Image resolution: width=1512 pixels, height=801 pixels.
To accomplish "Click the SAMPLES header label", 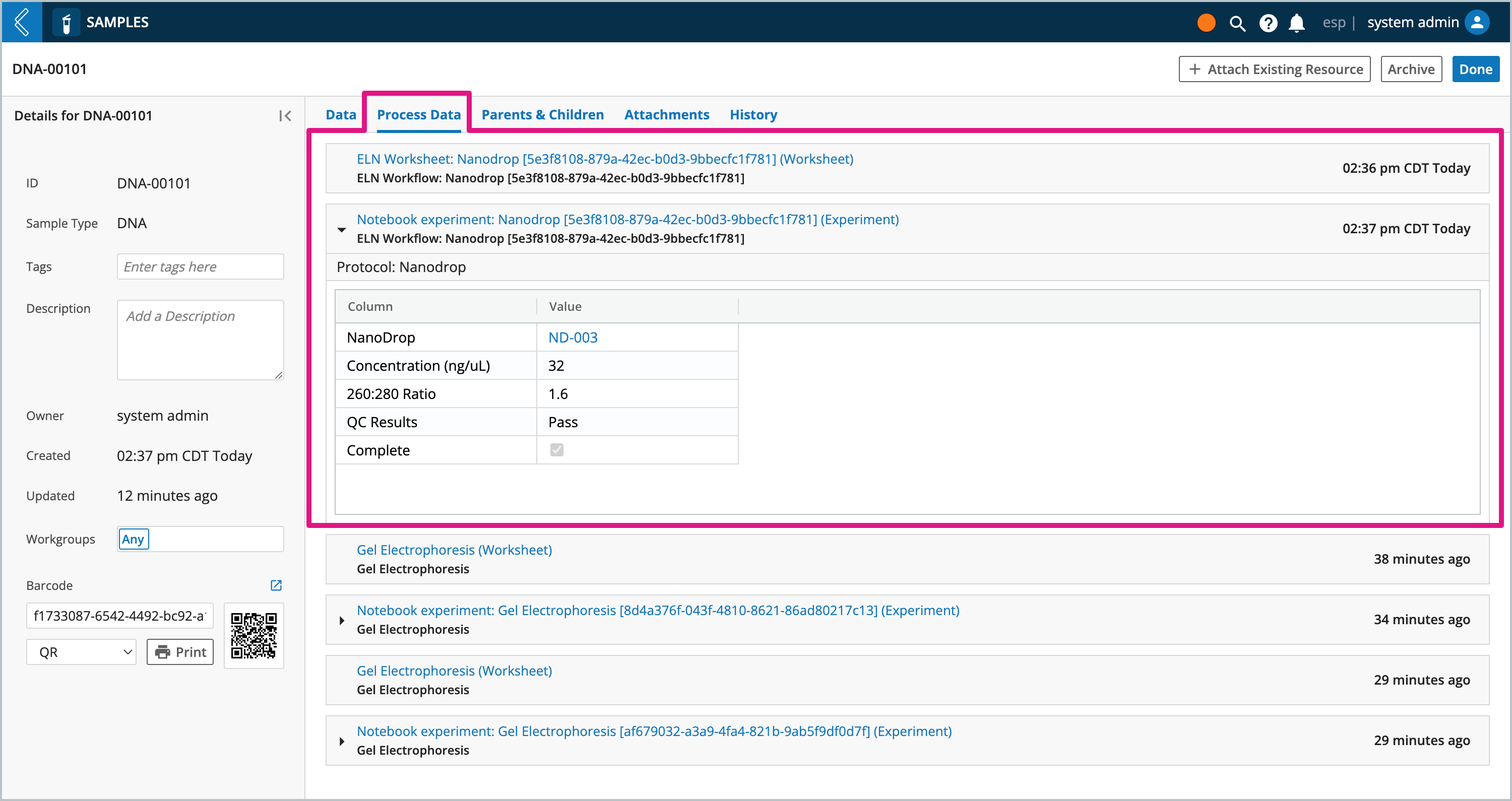I will [x=117, y=22].
